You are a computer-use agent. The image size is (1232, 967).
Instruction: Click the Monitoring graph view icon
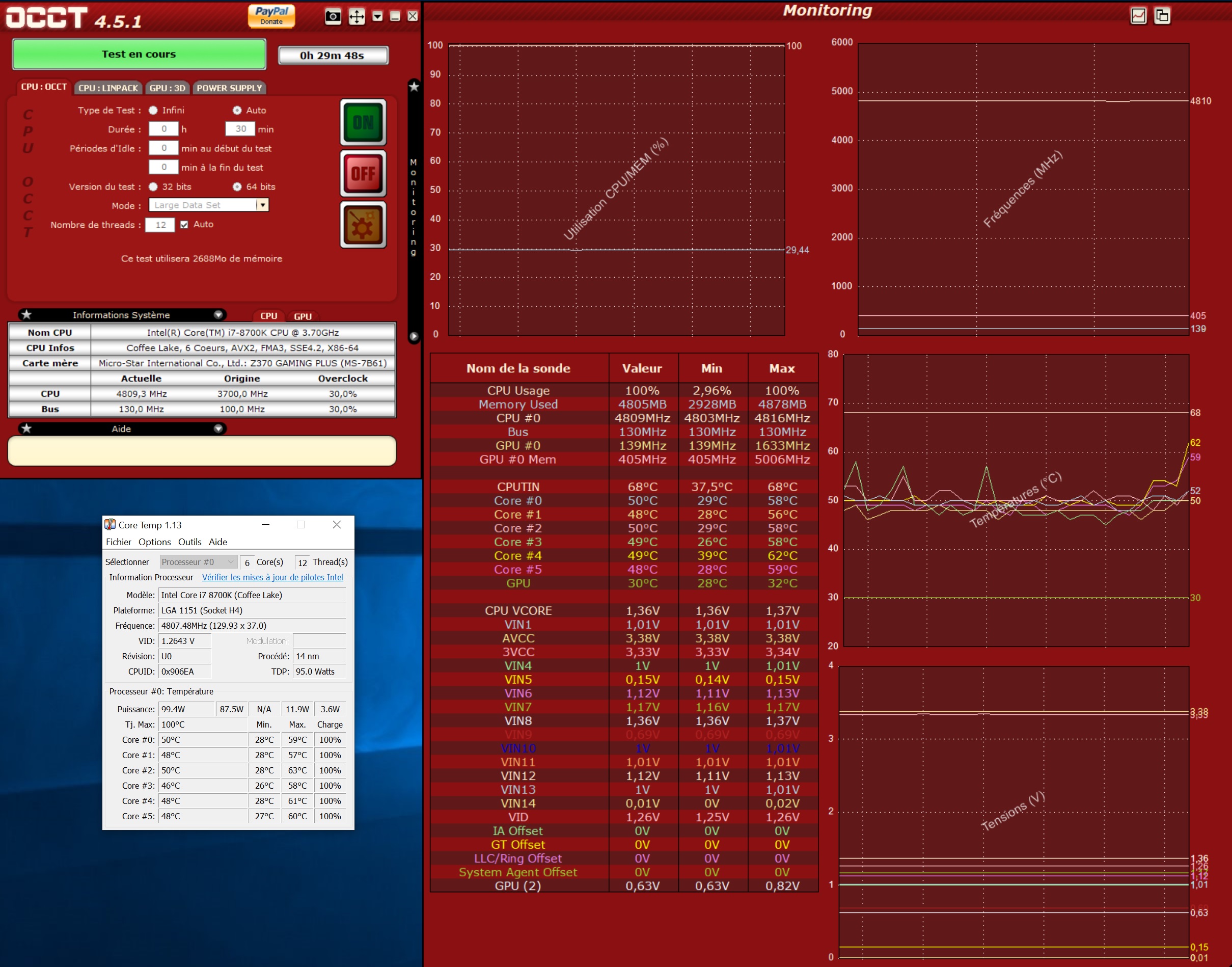coord(1138,16)
